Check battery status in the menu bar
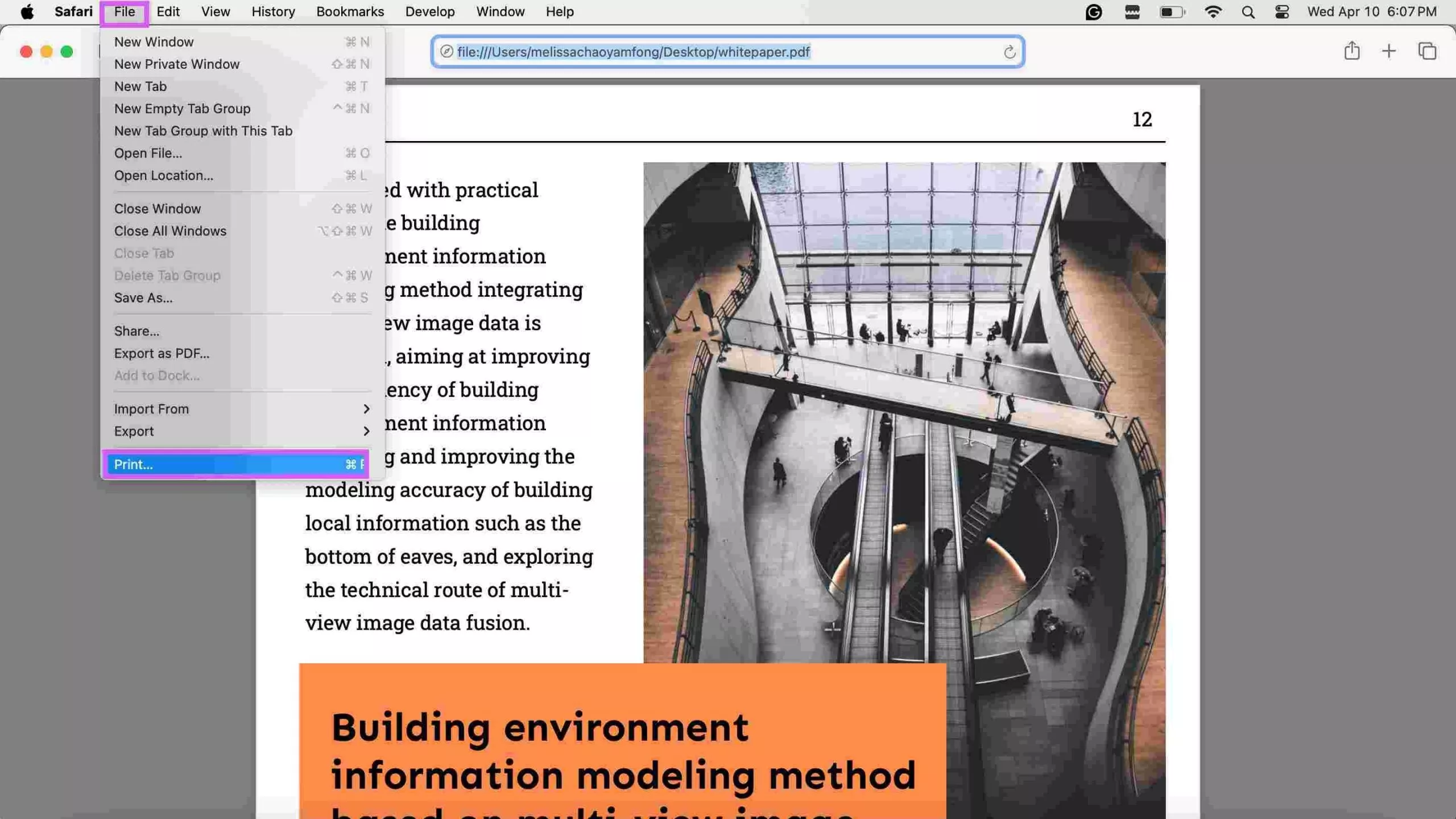This screenshot has width=1456, height=819. pyautogui.click(x=1172, y=11)
